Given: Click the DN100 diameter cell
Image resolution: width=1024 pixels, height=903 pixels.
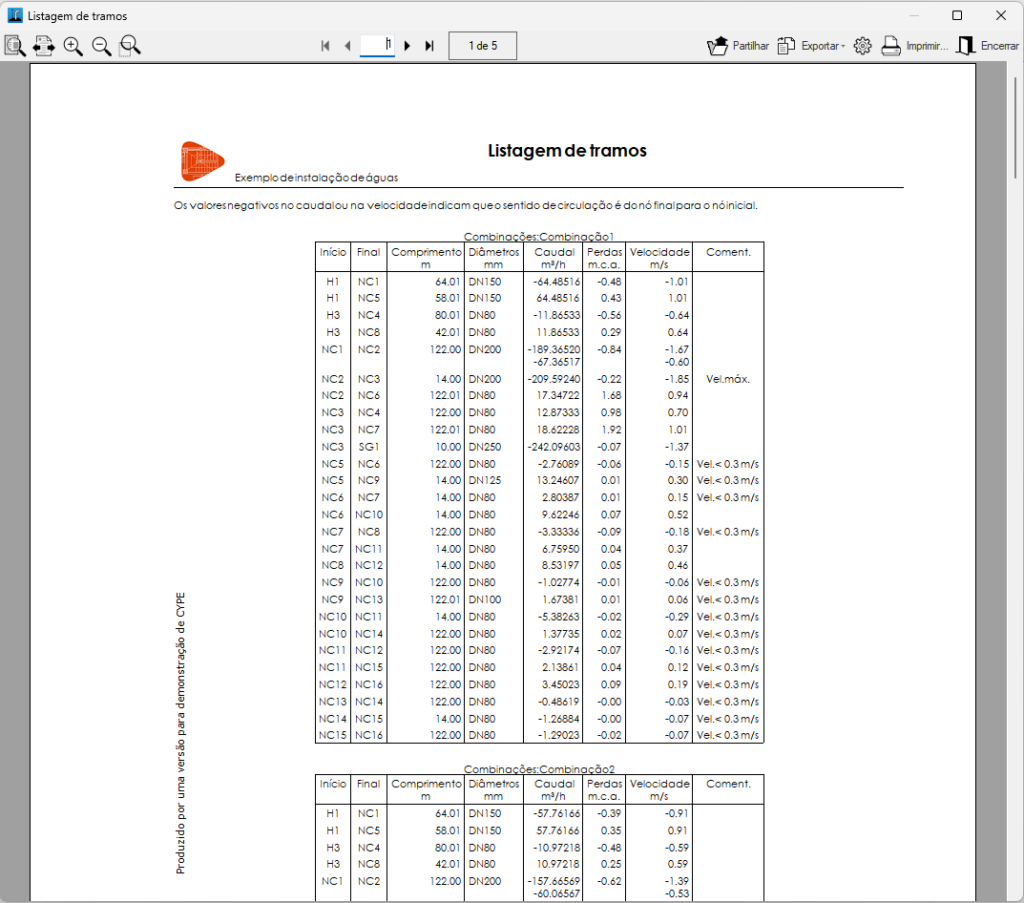Looking at the screenshot, I should tap(485, 599).
